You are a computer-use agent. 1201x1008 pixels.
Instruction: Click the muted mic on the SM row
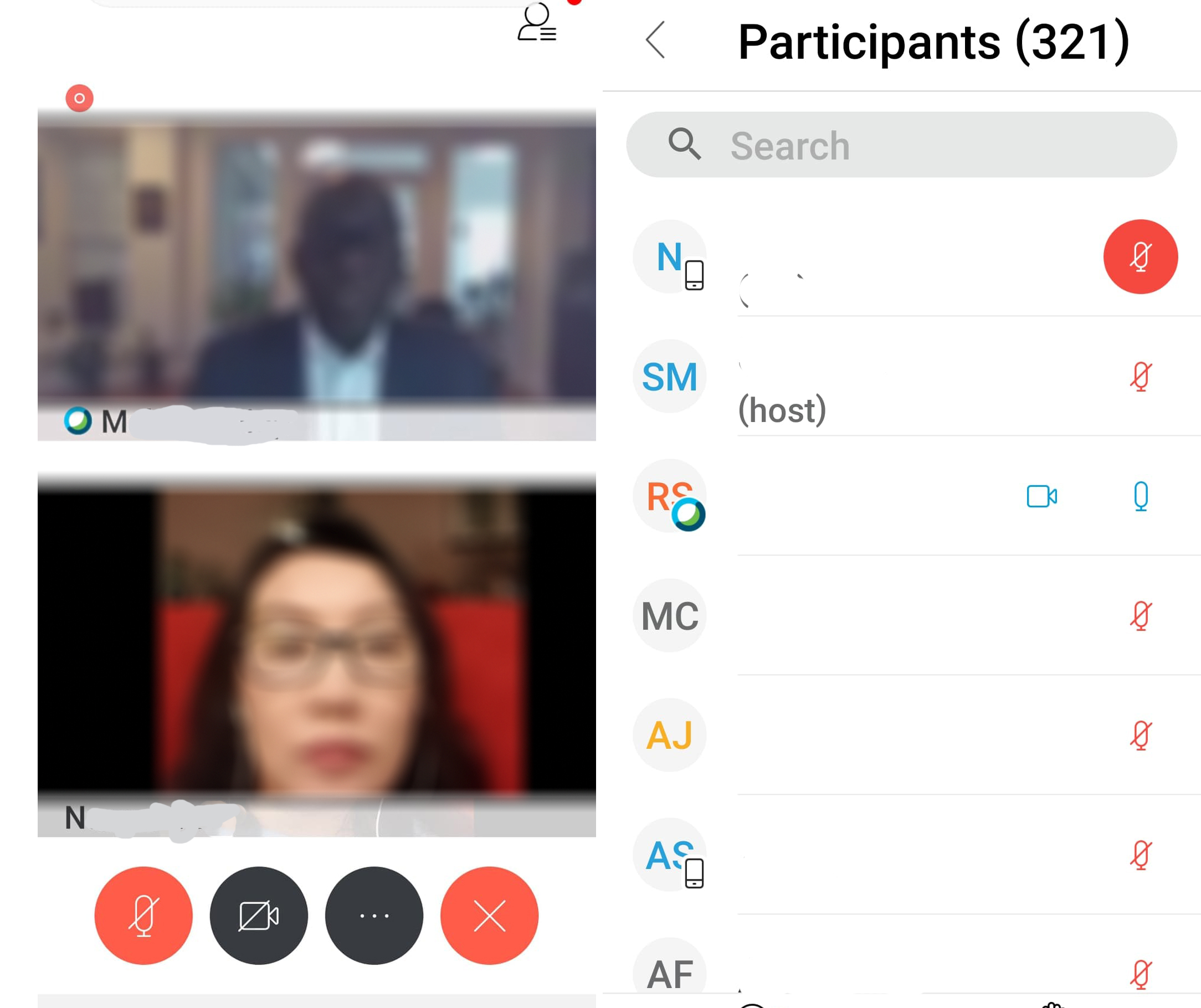click(1141, 377)
